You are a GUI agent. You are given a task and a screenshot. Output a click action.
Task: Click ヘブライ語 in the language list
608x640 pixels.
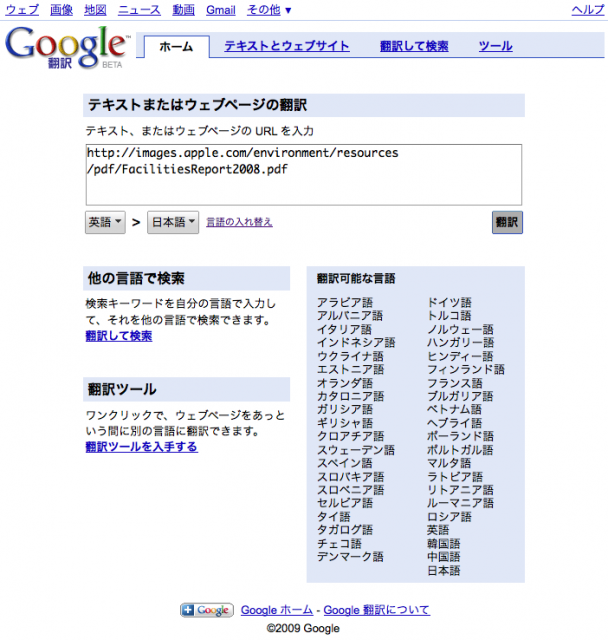coord(455,423)
